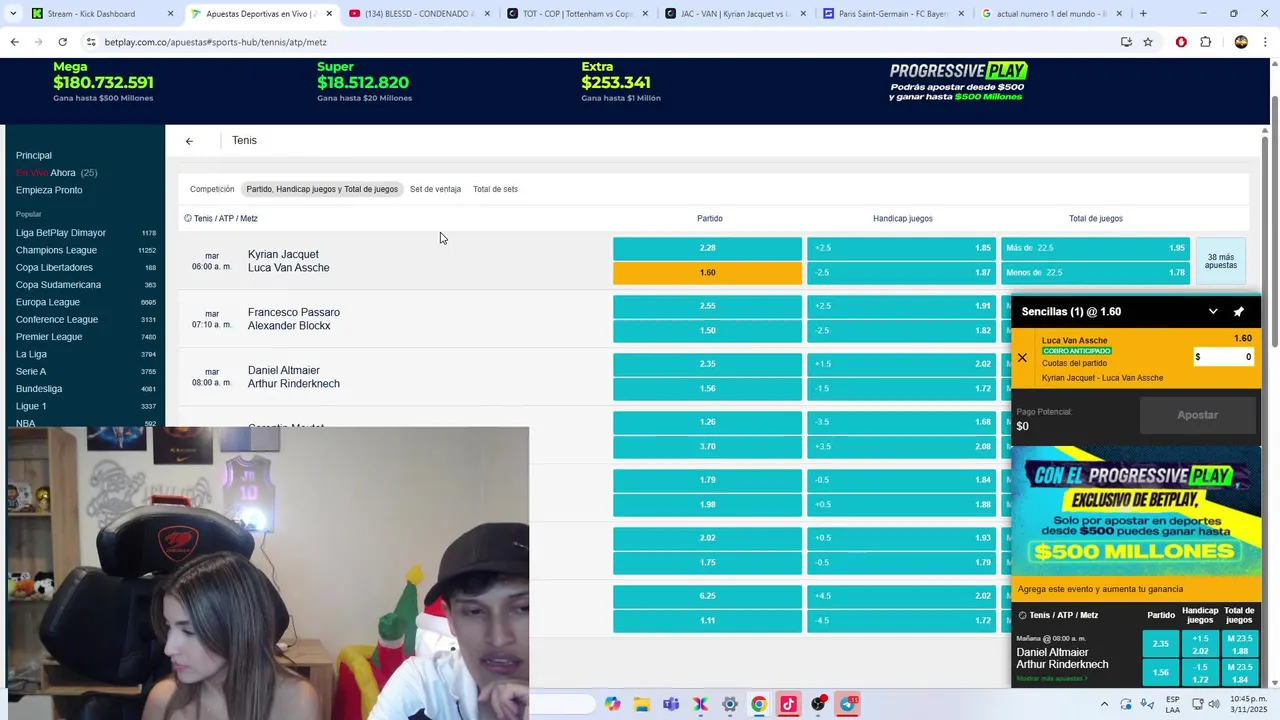Switch to BLESSD - CONDENADO YouTube tab
Screen dimensions: 1280x720
tap(420, 14)
